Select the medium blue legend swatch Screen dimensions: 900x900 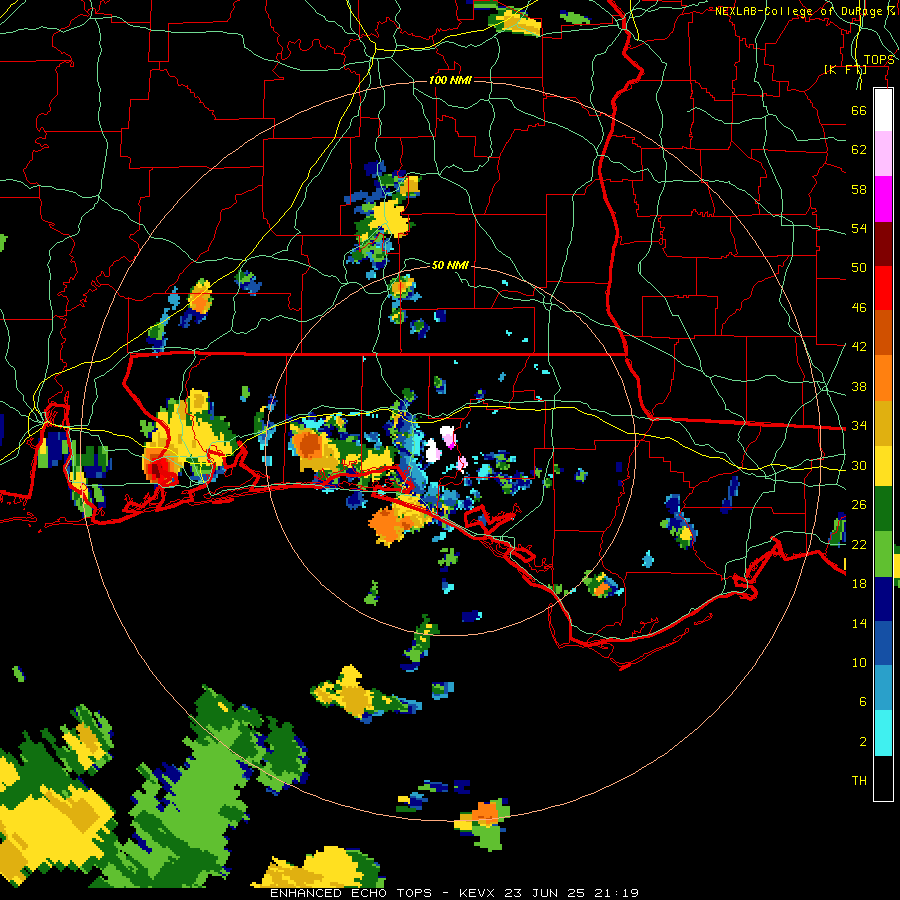[883, 644]
